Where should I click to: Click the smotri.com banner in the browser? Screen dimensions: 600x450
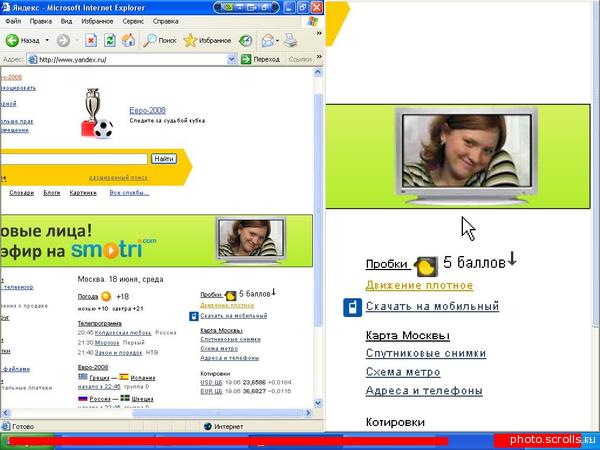point(156,241)
